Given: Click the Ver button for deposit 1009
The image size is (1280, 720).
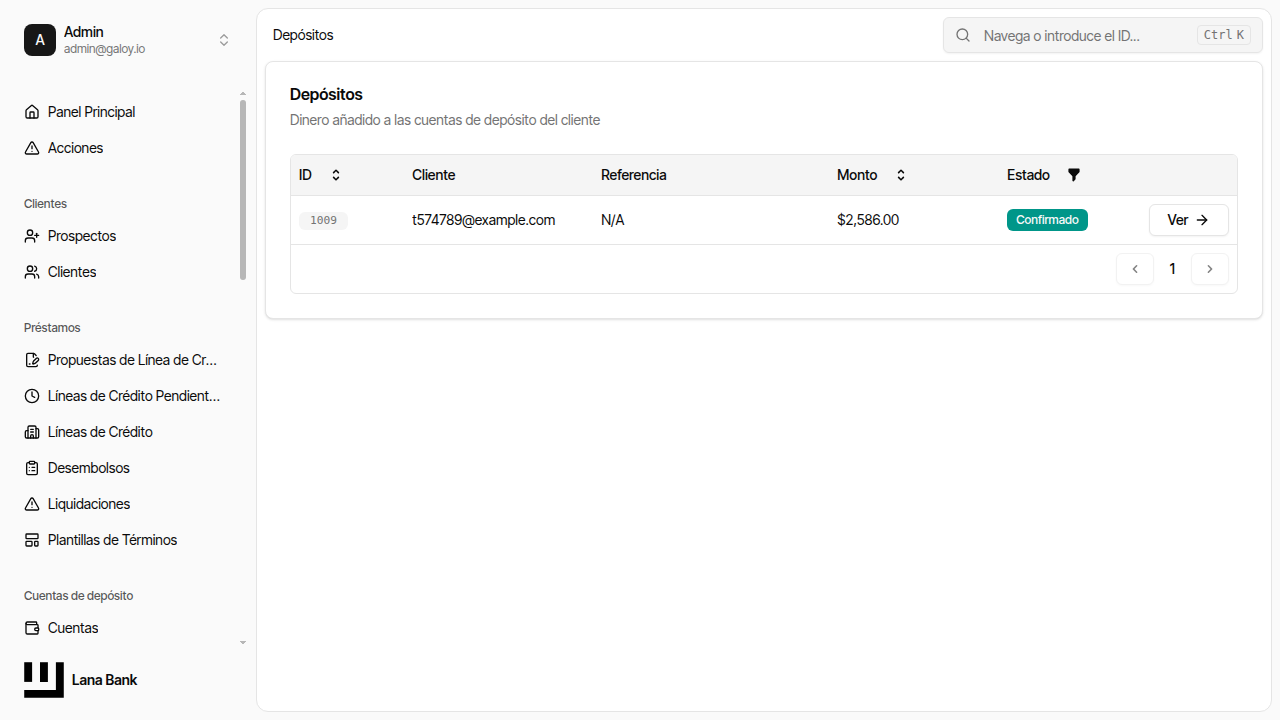Looking at the screenshot, I should (1189, 220).
